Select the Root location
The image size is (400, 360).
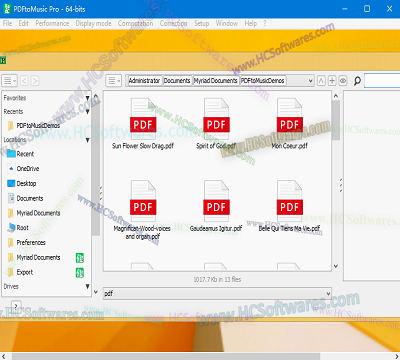[x=18, y=228]
